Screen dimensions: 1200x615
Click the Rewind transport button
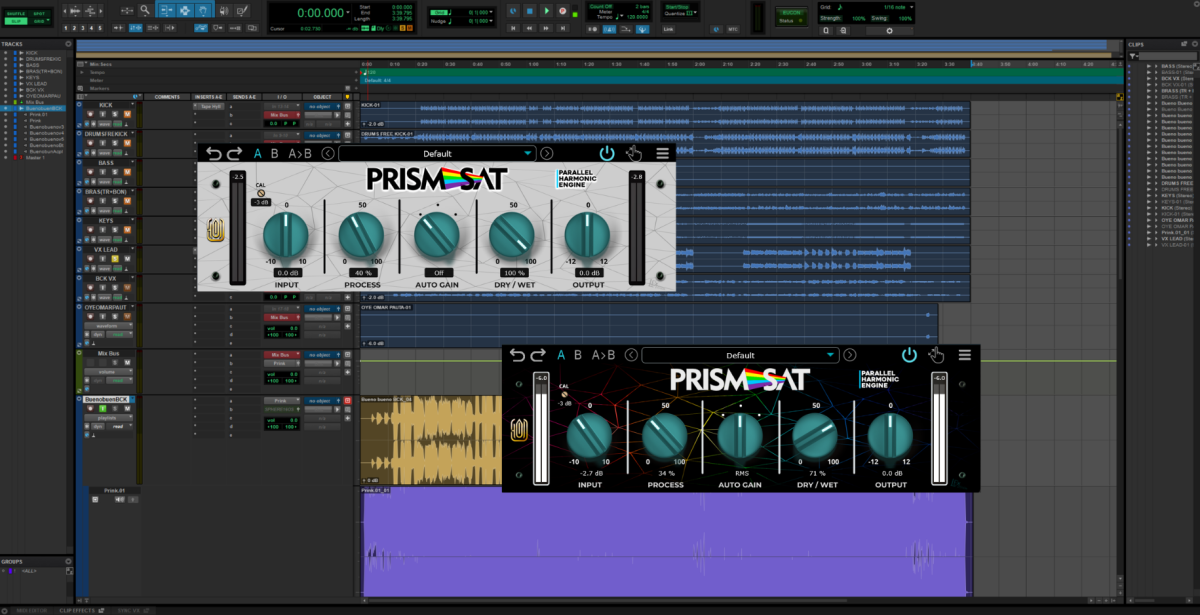tap(530, 28)
